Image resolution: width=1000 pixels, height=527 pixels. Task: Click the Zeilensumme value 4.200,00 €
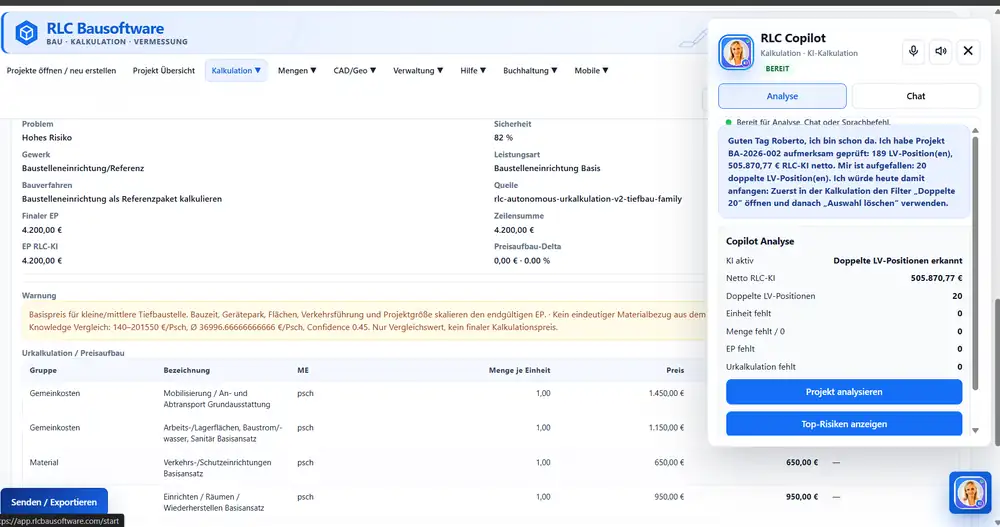pos(514,230)
